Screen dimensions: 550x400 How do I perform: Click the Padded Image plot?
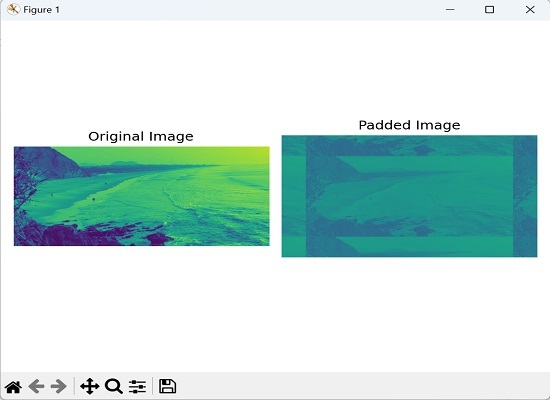[x=409, y=196]
